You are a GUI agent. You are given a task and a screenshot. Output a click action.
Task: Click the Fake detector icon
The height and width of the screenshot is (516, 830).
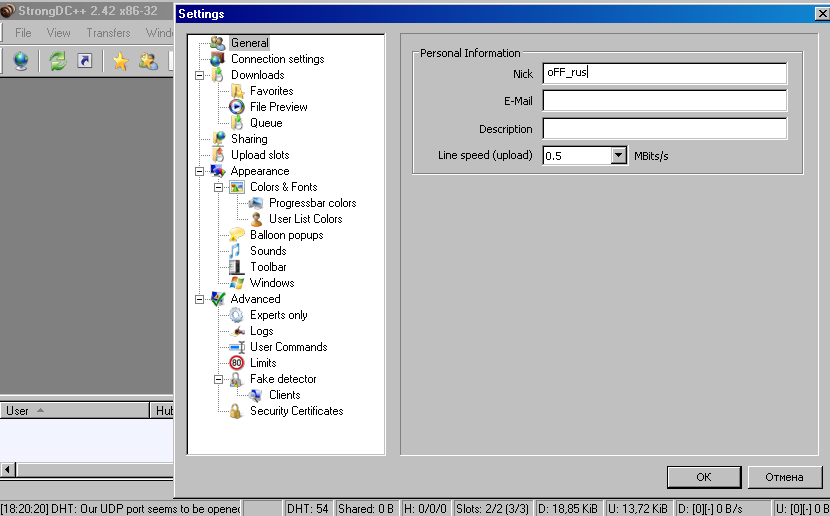pyautogui.click(x=237, y=379)
